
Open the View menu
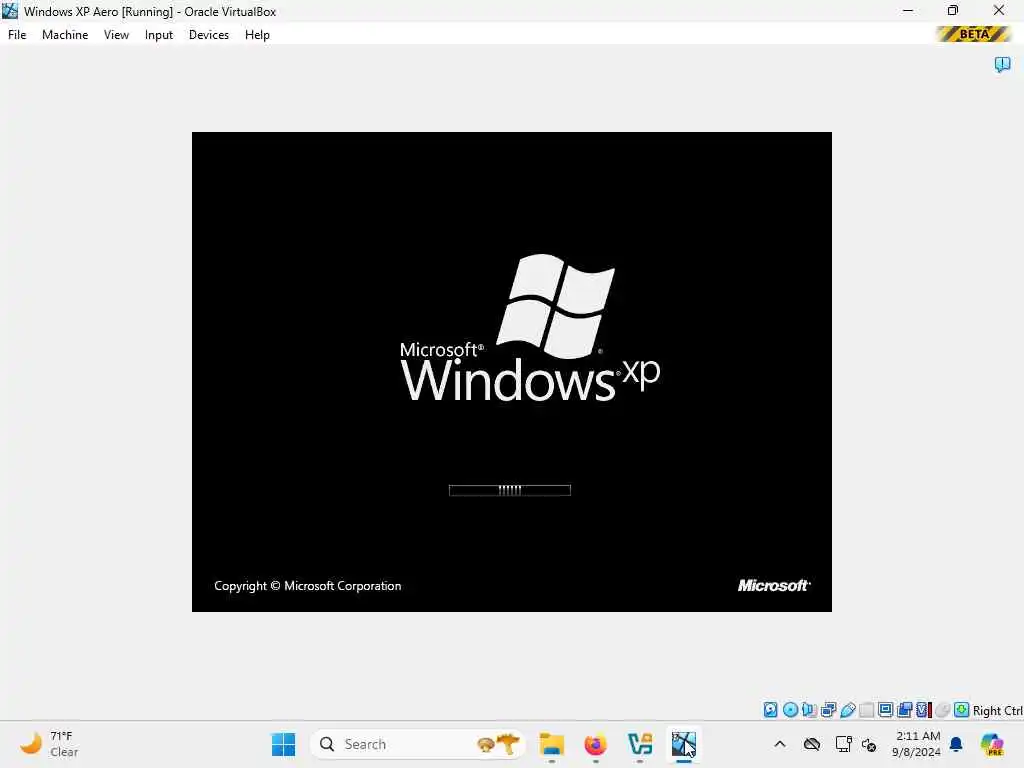116,35
